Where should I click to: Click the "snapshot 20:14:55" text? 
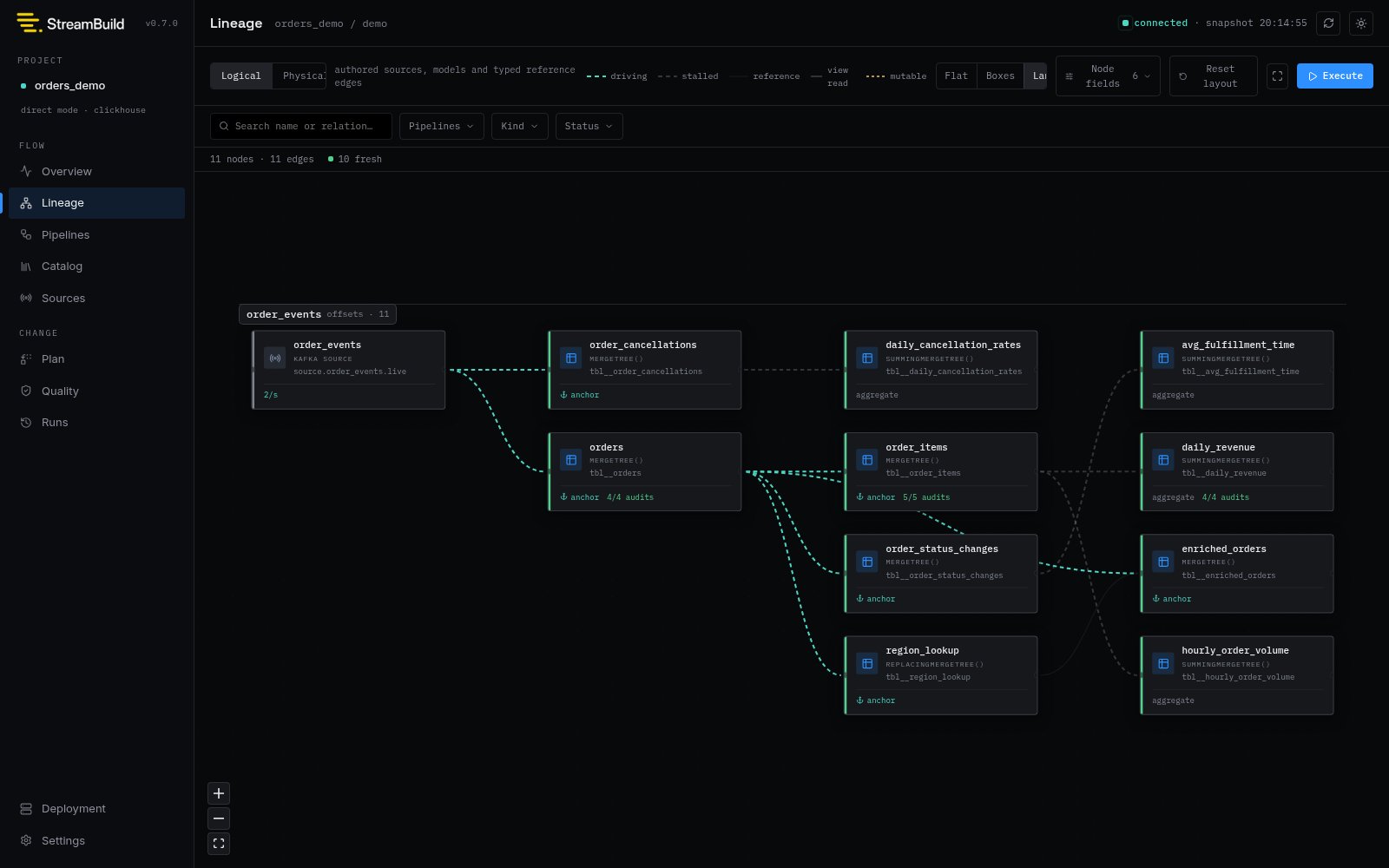[x=1256, y=23]
